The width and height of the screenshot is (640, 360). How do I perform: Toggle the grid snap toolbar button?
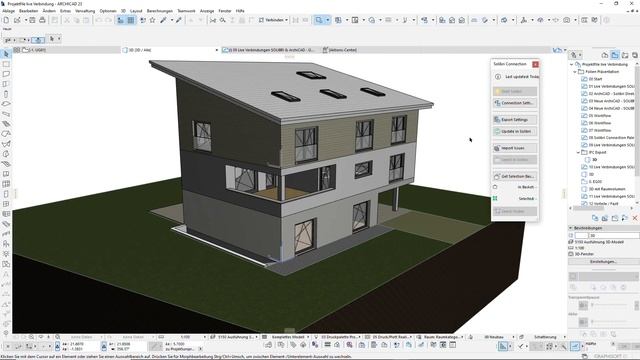pyautogui.click(x=131, y=20)
